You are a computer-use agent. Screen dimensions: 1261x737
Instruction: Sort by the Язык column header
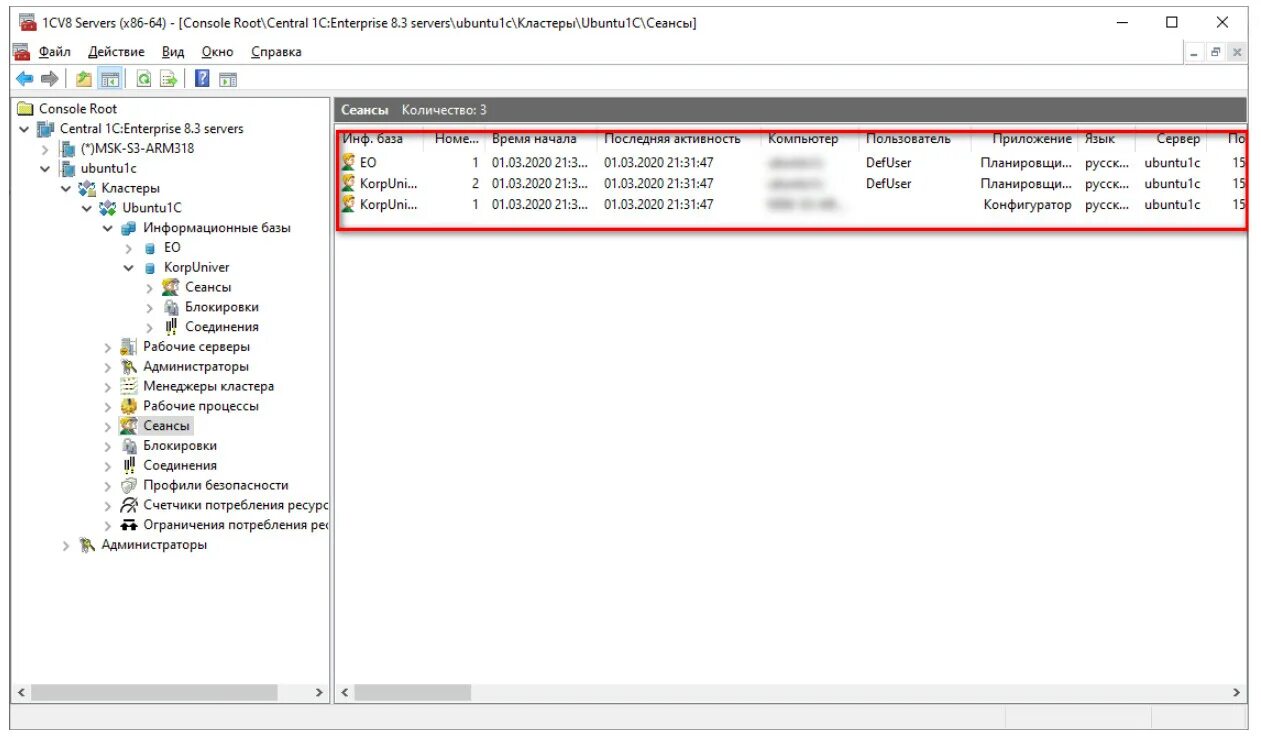(1107, 139)
